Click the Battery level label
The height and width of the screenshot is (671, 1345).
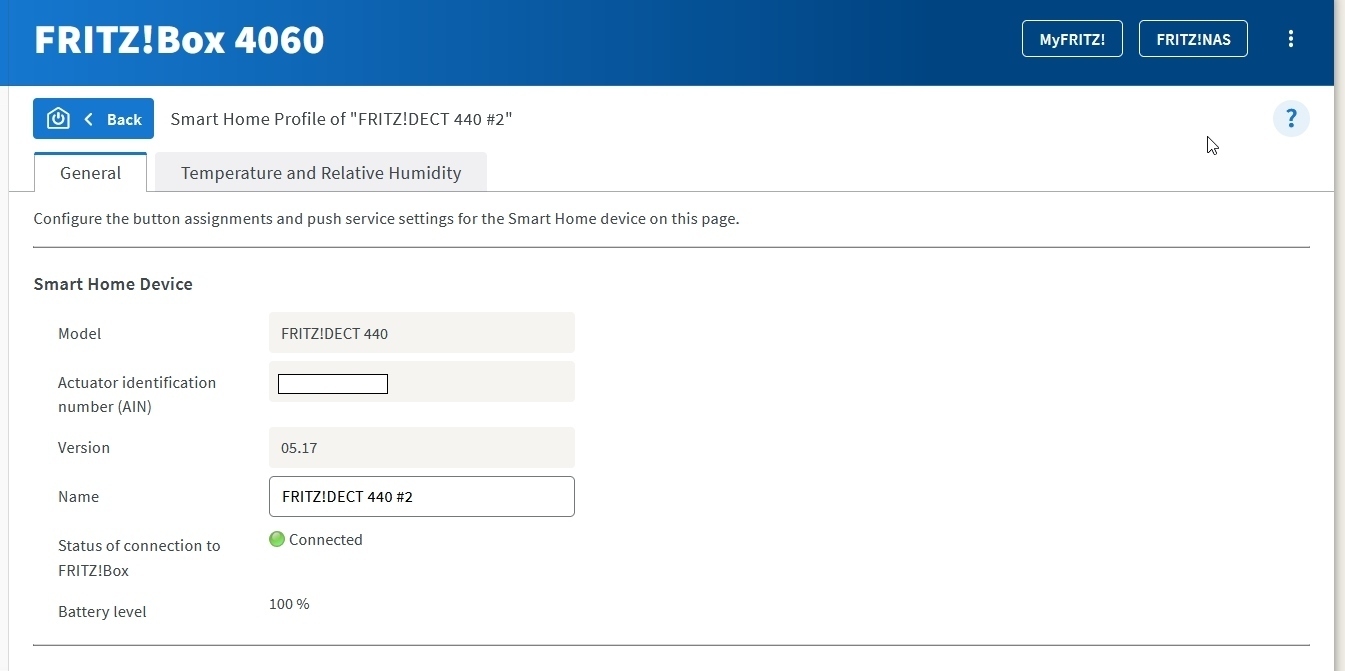[x=102, y=611]
